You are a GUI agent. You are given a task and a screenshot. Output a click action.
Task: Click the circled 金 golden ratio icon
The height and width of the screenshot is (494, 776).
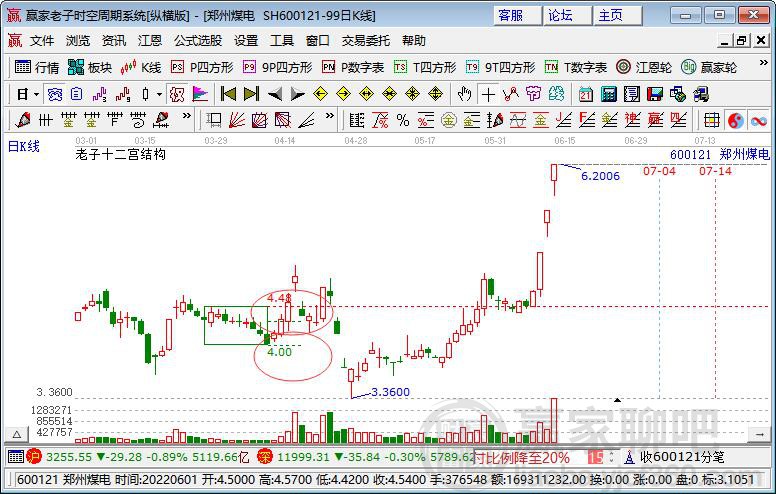pos(448,120)
